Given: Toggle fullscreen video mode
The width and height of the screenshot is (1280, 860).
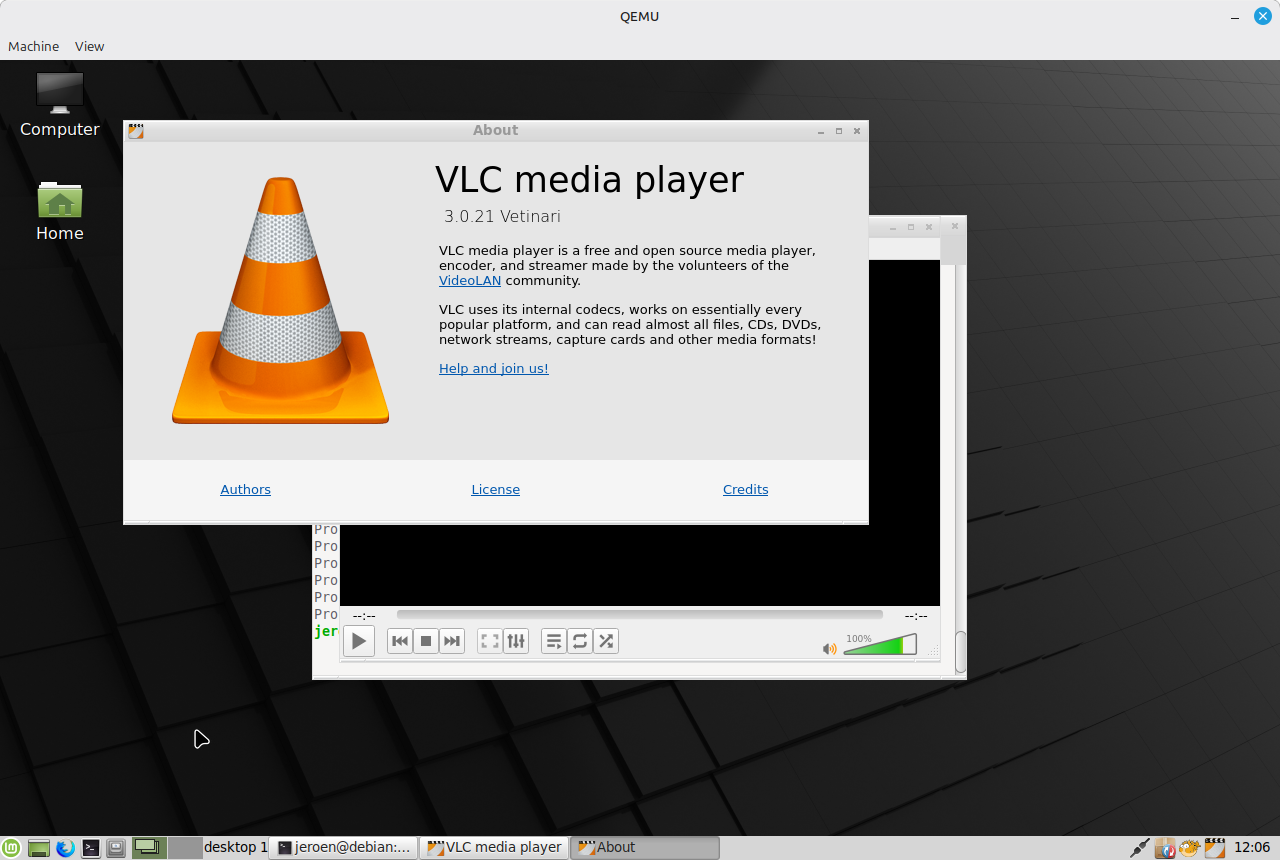Looking at the screenshot, I should 490,641.
